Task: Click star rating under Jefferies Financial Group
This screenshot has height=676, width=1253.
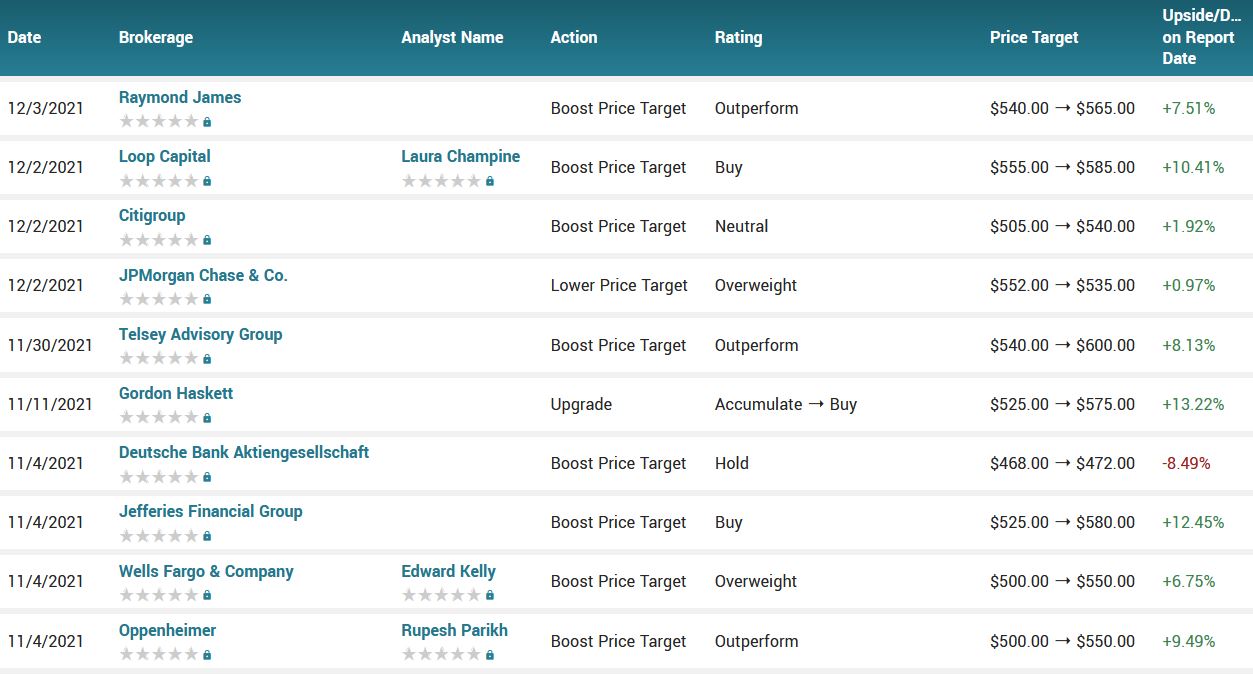Action: click(159, 536)
